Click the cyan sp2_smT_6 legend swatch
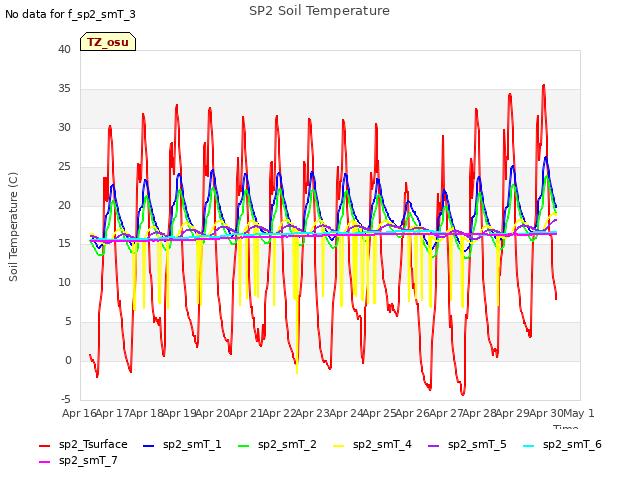 click(529, 446)
